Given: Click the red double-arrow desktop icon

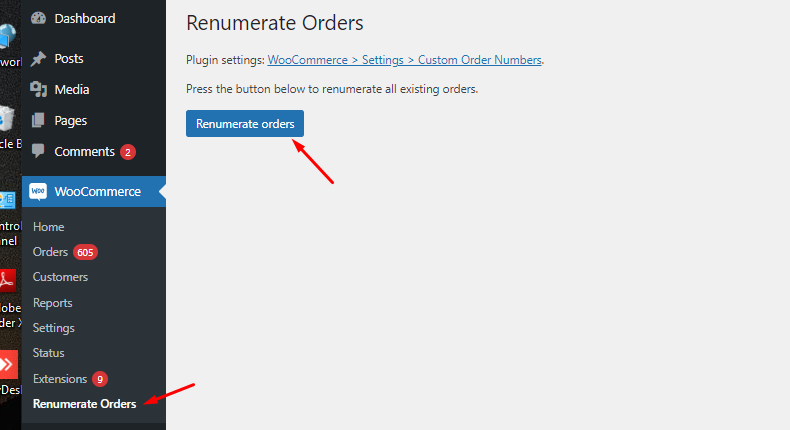Looking at the screenshot, I should [8, 364].
